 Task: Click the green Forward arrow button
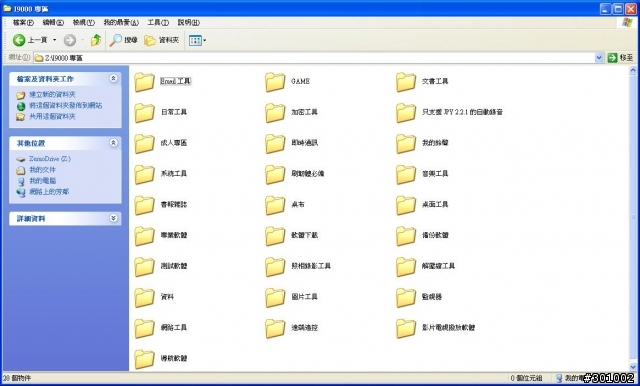click(70, 40)
